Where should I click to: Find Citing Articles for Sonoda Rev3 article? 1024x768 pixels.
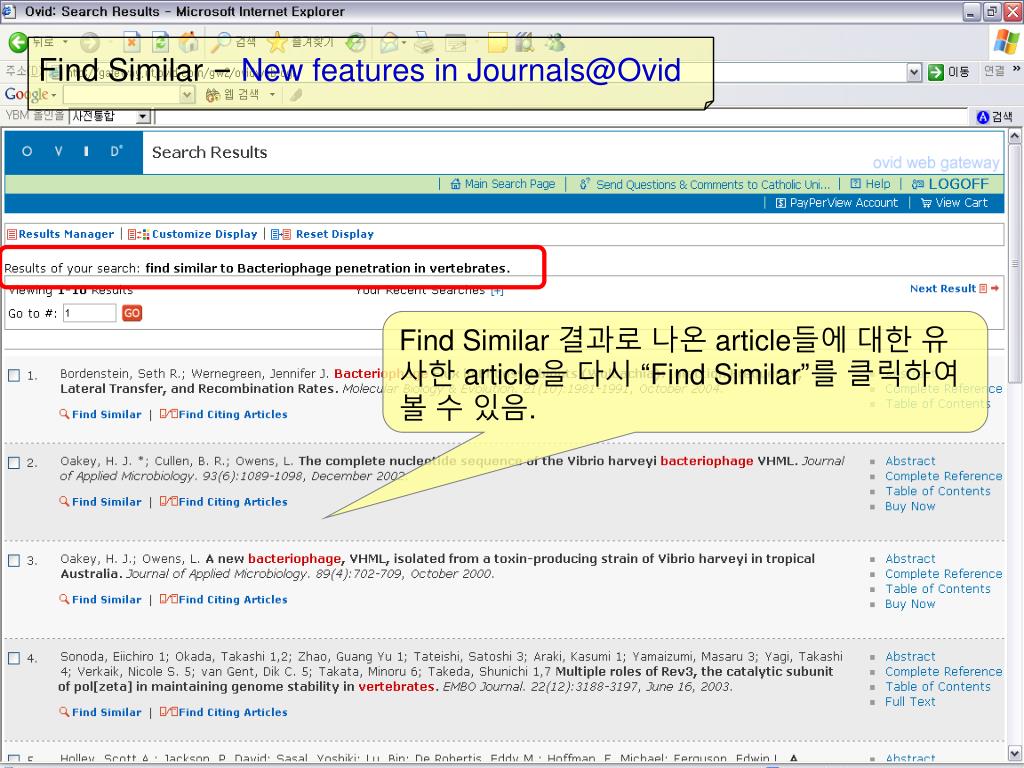tap(224, 712)
